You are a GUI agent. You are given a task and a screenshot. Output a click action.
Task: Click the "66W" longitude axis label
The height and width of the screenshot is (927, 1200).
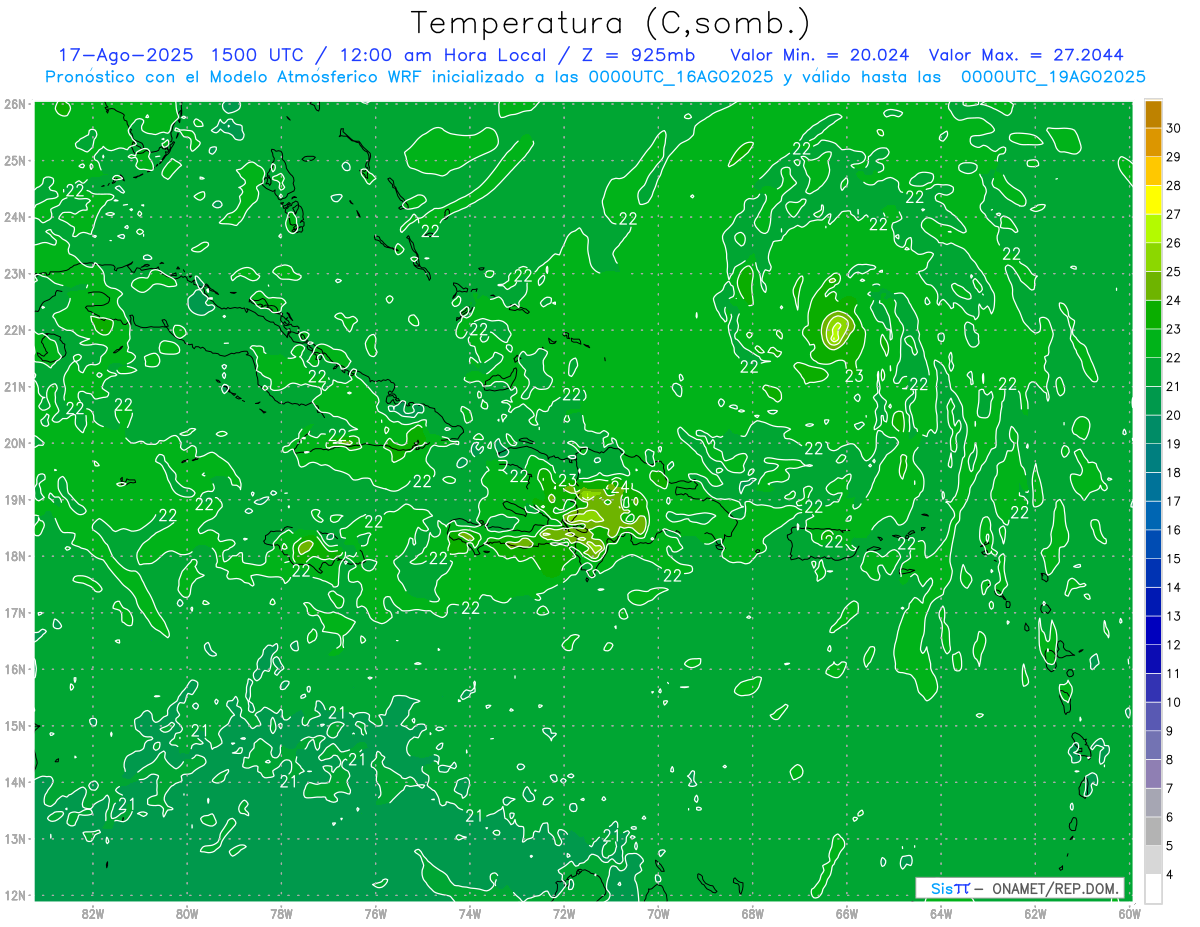847,913
